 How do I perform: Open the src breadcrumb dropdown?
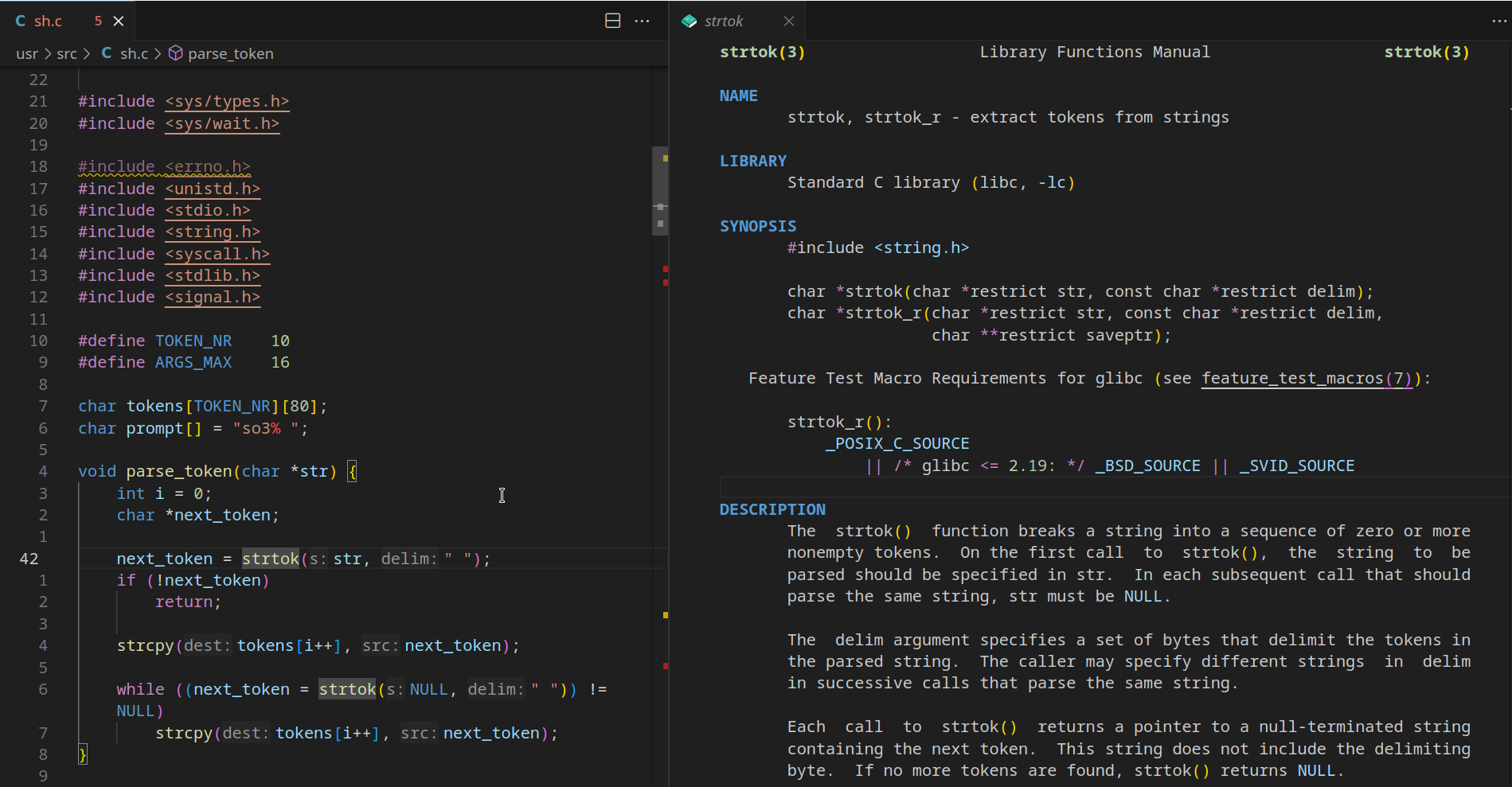point(67,53)
